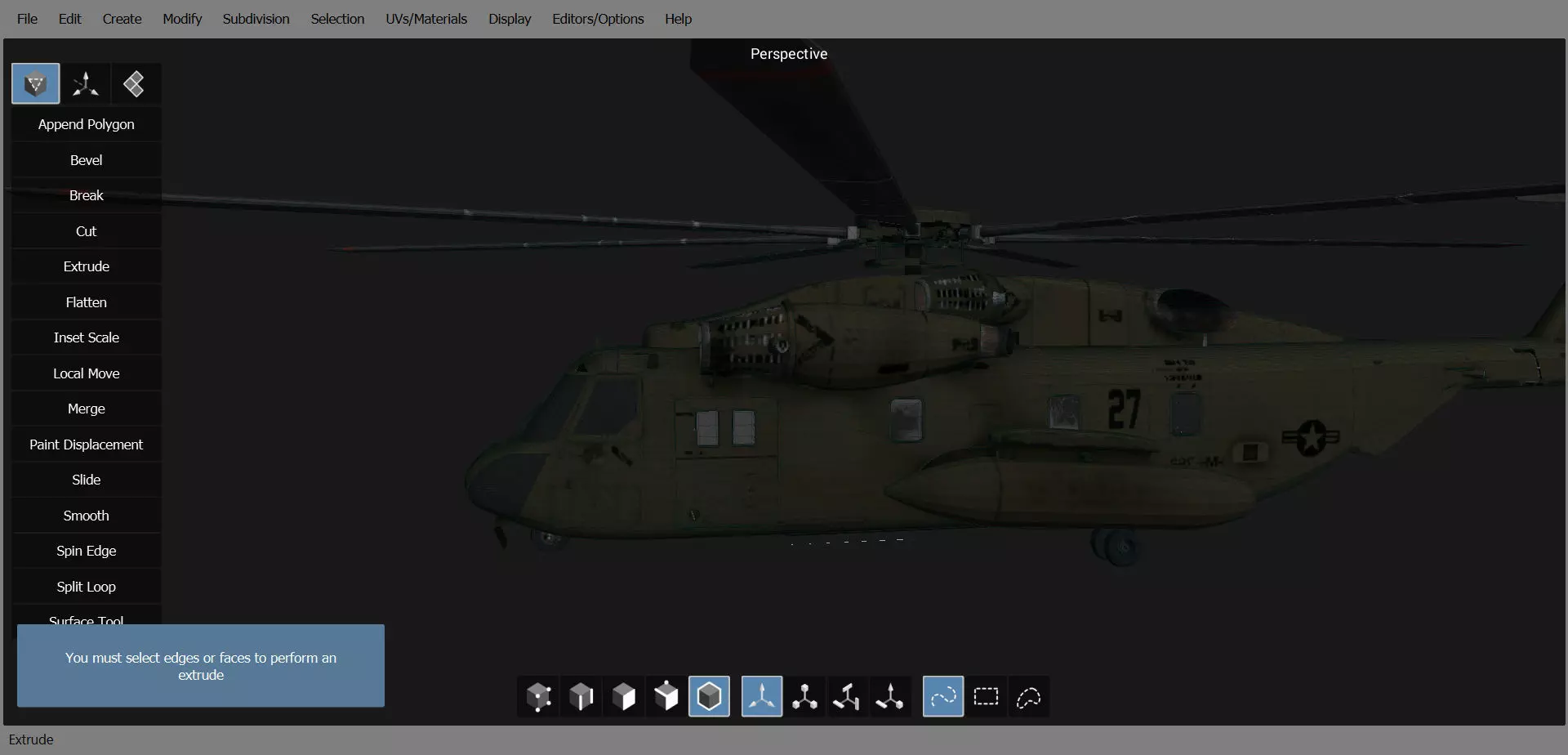Click the Append Polygon tool button
Viewport: 1568px width, 755px height.
pyautogui.click(x=87, y=124)
